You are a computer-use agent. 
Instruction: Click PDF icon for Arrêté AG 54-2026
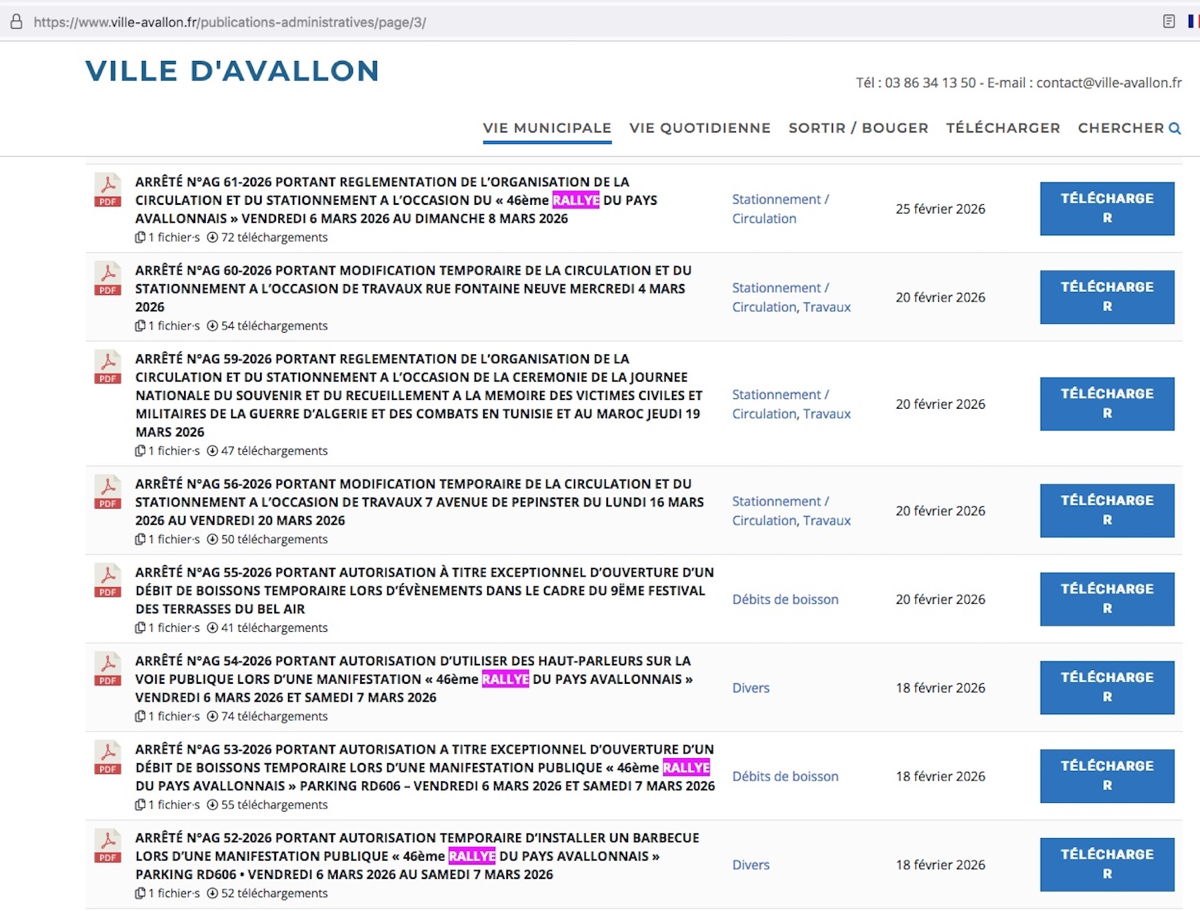pos(108,668)
